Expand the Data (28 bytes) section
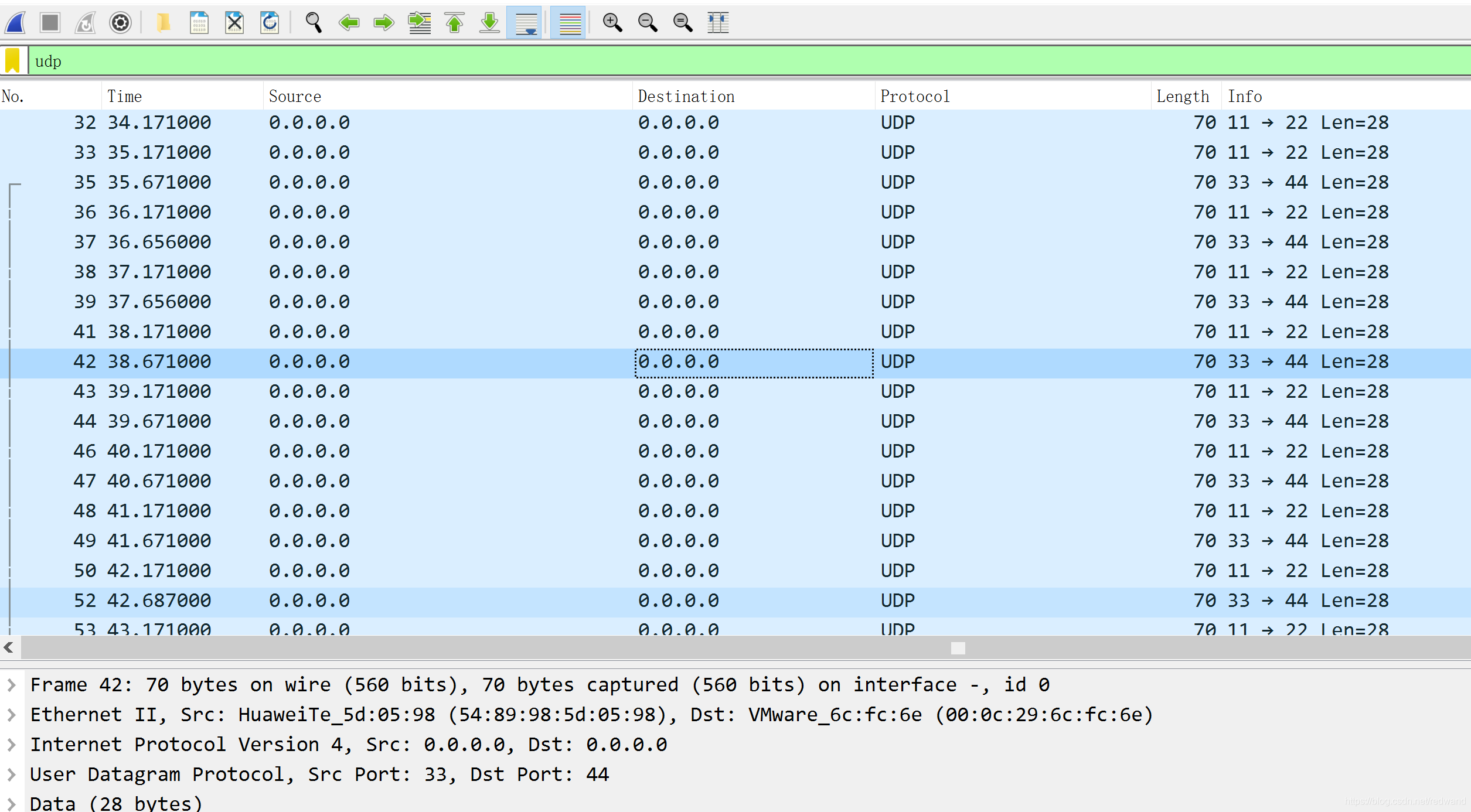 pyautogui.click(x=11, y=803)
